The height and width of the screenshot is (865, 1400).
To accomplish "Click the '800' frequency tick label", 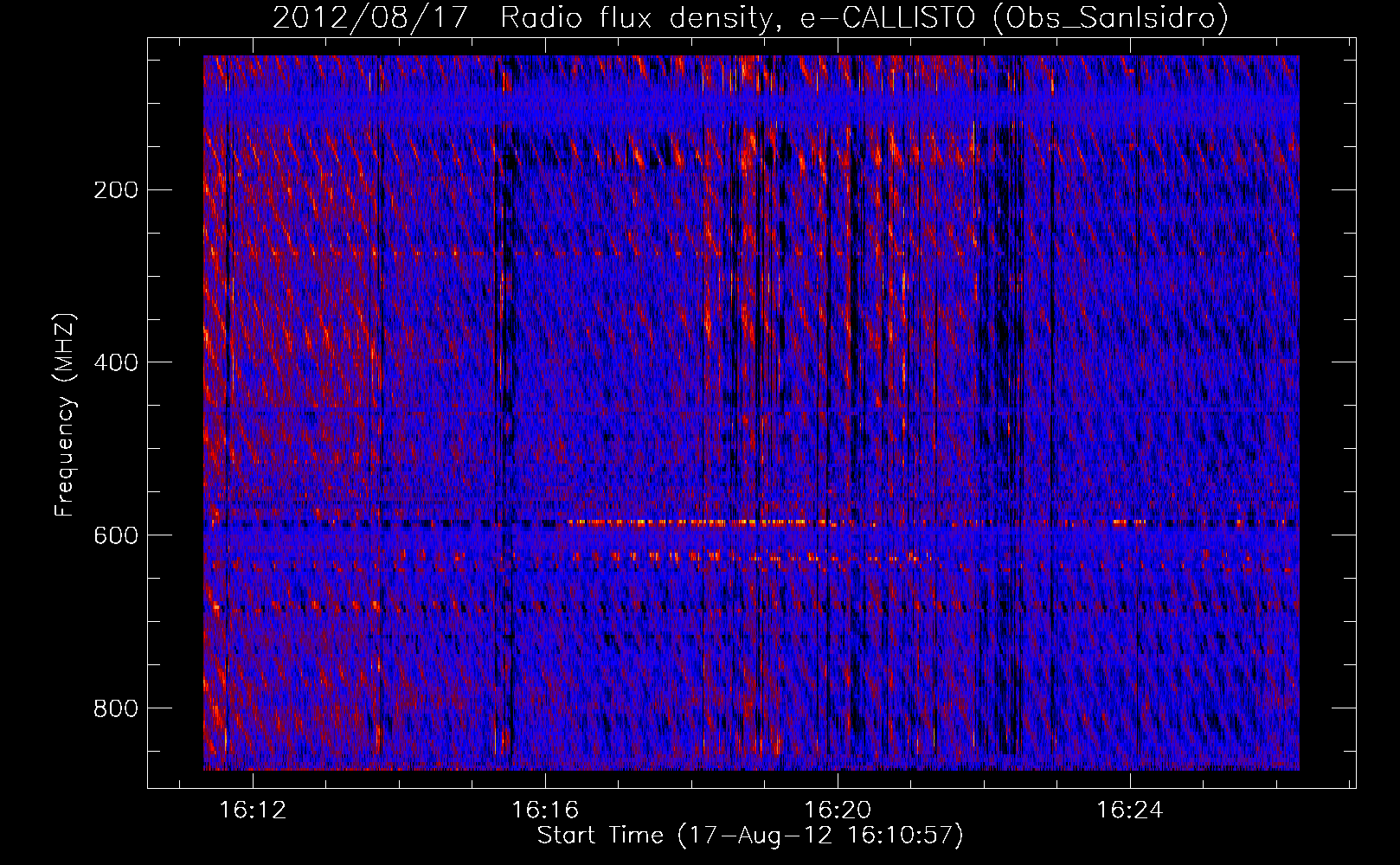I will [x=116, y=708].
